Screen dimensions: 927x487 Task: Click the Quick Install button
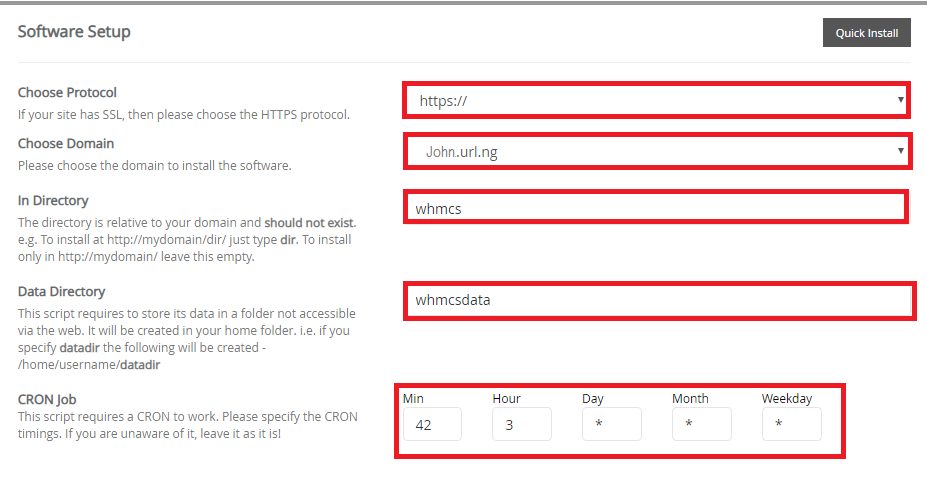coord(867,33)
